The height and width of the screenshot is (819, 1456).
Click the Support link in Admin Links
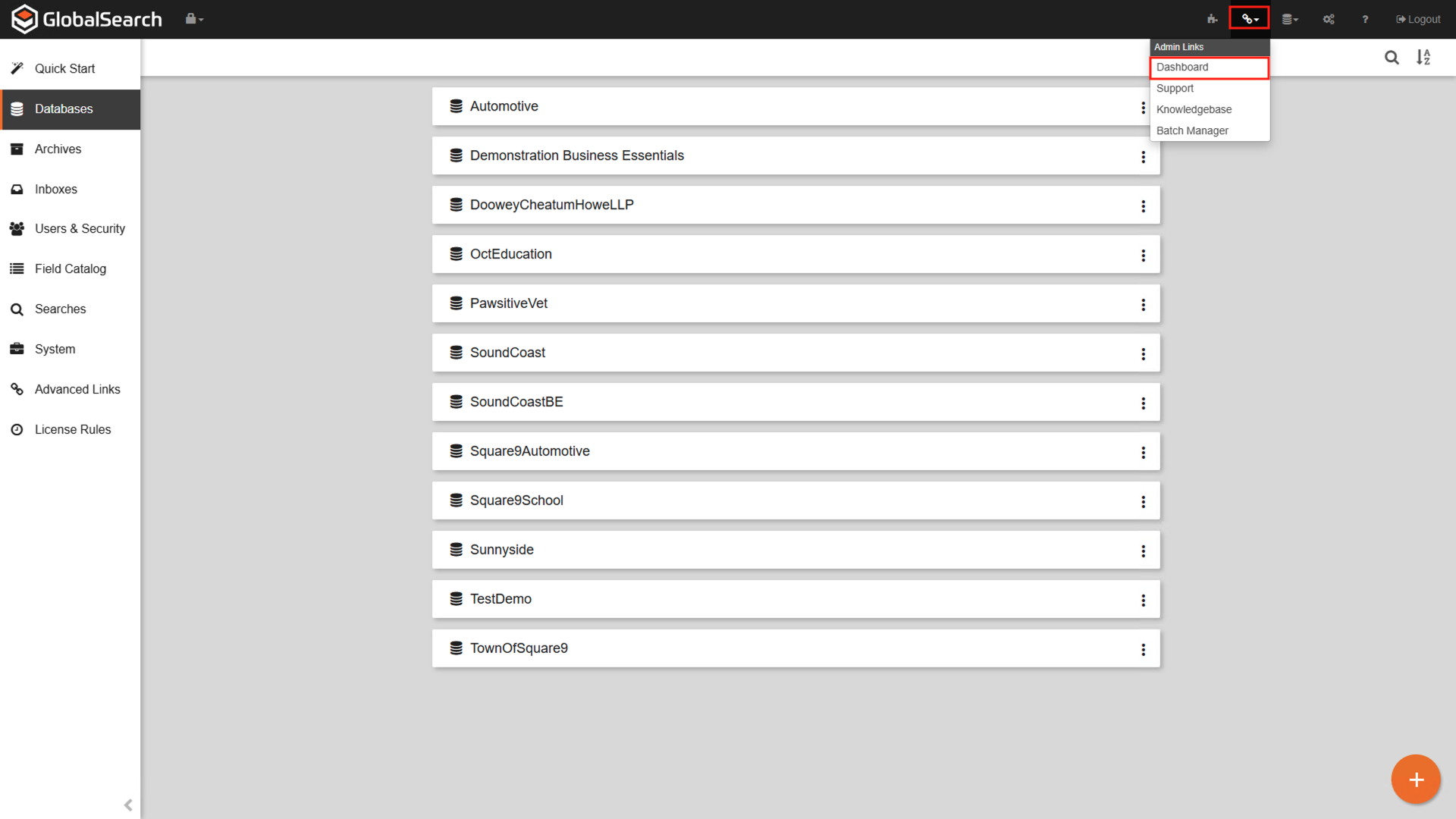point(1175,88)
